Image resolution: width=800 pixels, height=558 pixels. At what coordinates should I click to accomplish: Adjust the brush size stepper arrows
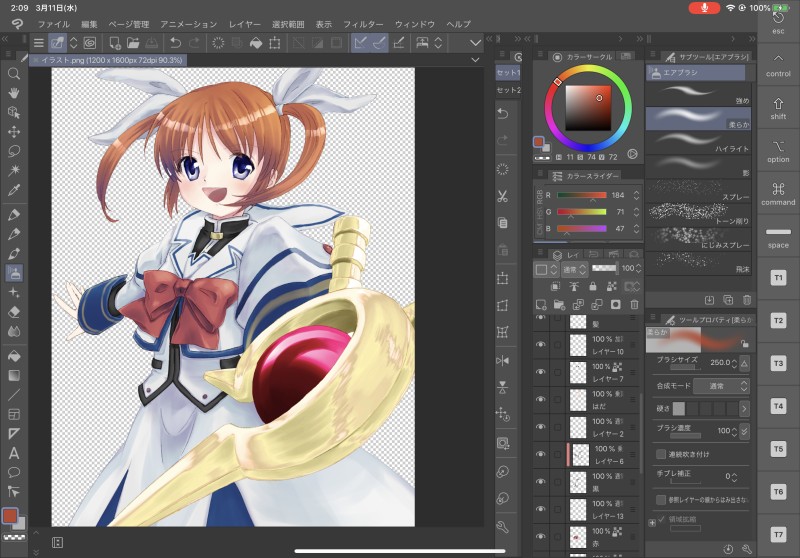[734, 363]
